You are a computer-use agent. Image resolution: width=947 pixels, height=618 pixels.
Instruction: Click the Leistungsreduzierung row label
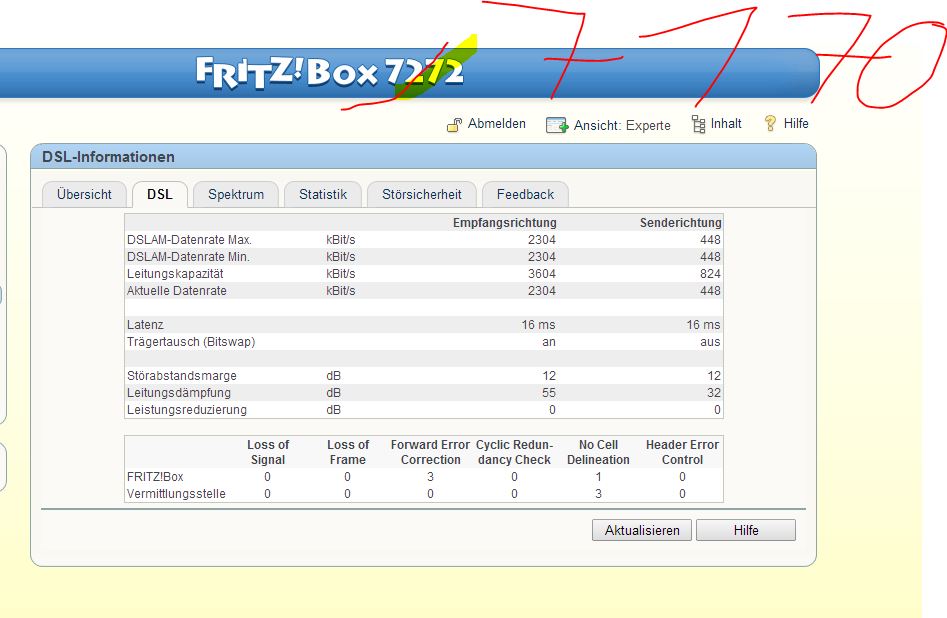click(187, 410)
